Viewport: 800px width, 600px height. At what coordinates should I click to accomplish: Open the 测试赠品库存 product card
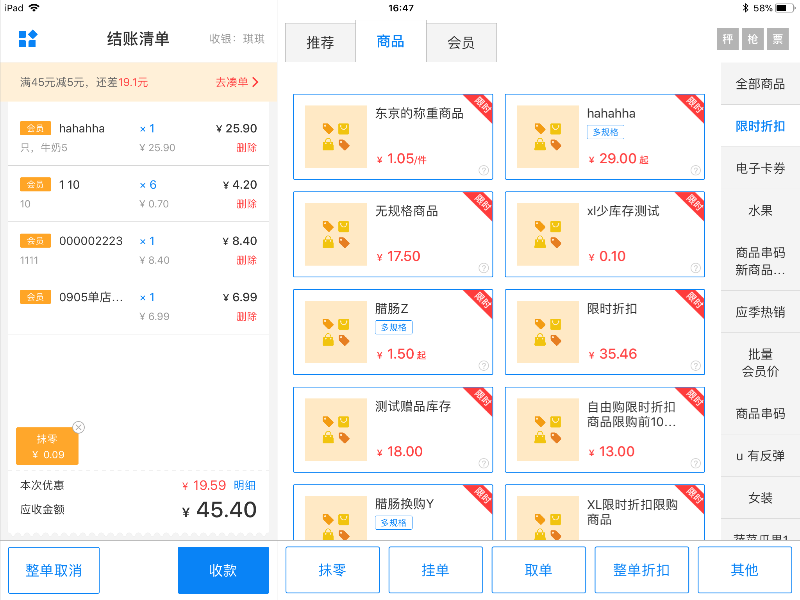[393, 430]
